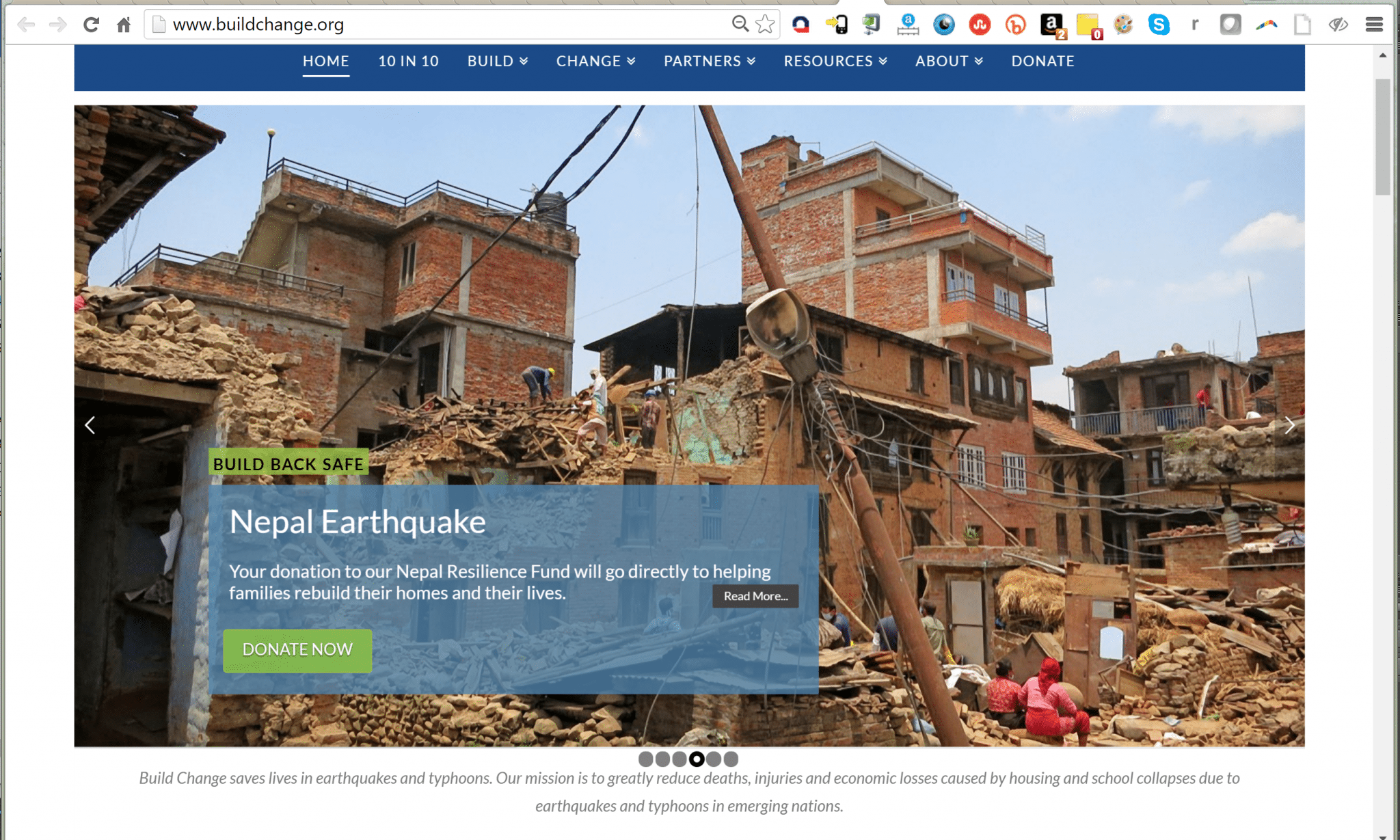Click the page's vertical scrollbar thumb

(x=1383, y=137)
